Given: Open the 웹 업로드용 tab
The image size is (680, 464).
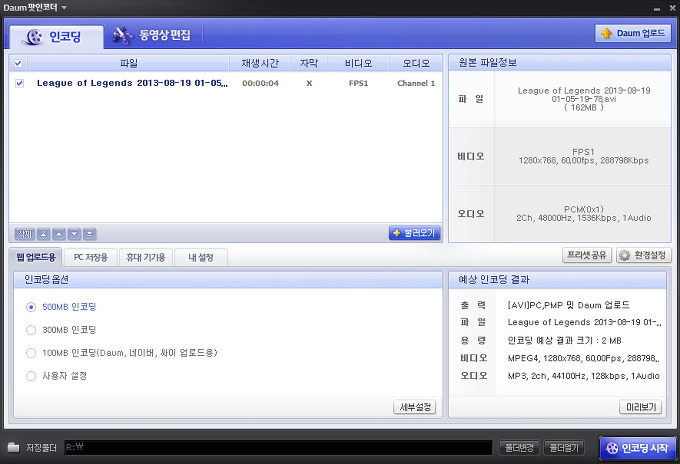Looking at the screenshot, I should tap(36, 257).
